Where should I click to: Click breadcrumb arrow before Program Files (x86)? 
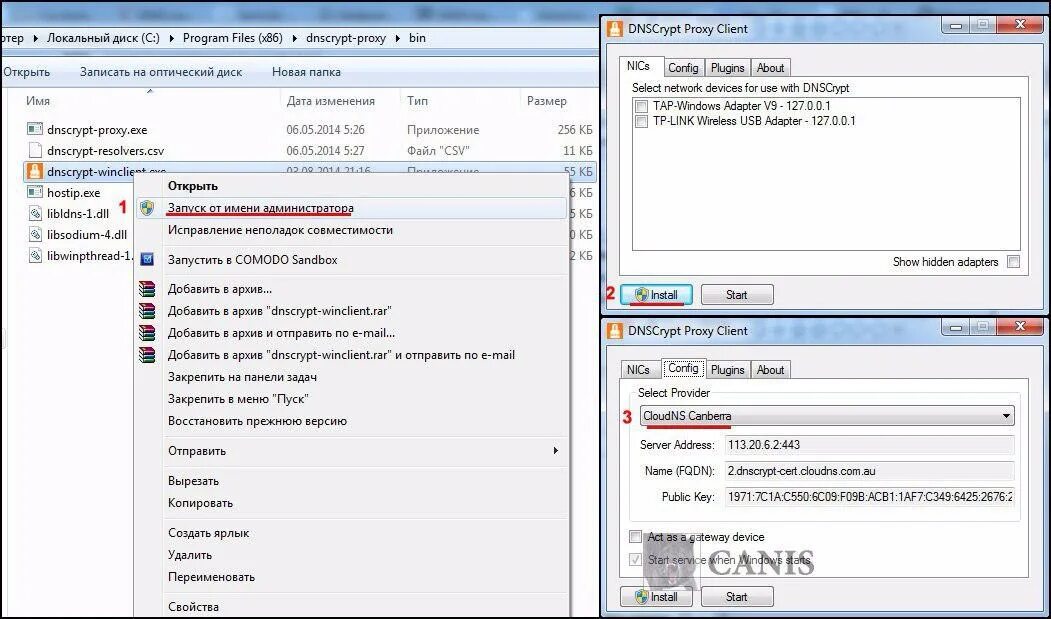(x=172, y=38)
